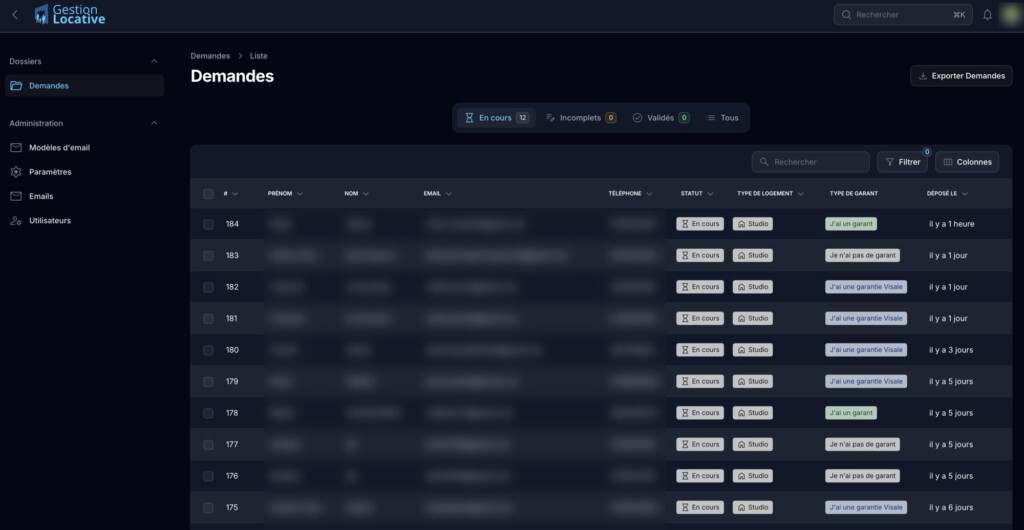
Task: Check the checkbox for request 181
Action: click(x=208, y=319)
